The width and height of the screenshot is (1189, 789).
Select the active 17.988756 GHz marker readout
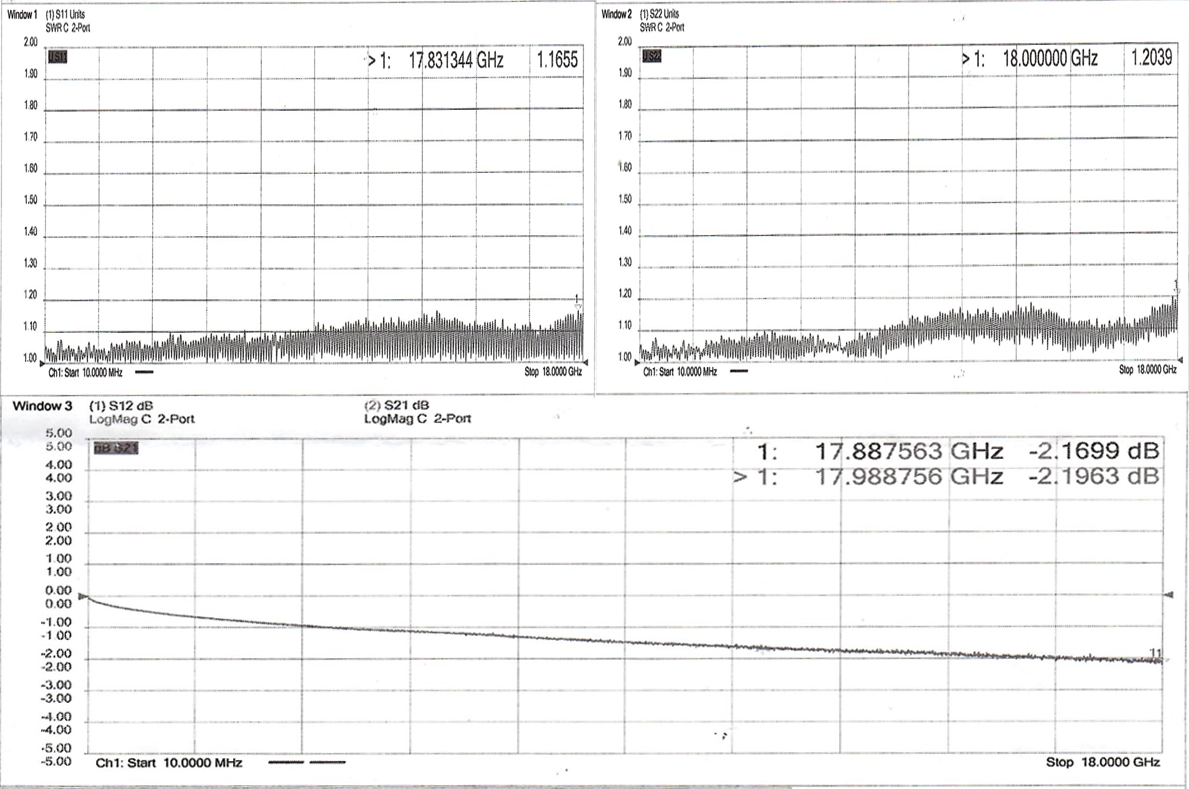pos(946,477)
